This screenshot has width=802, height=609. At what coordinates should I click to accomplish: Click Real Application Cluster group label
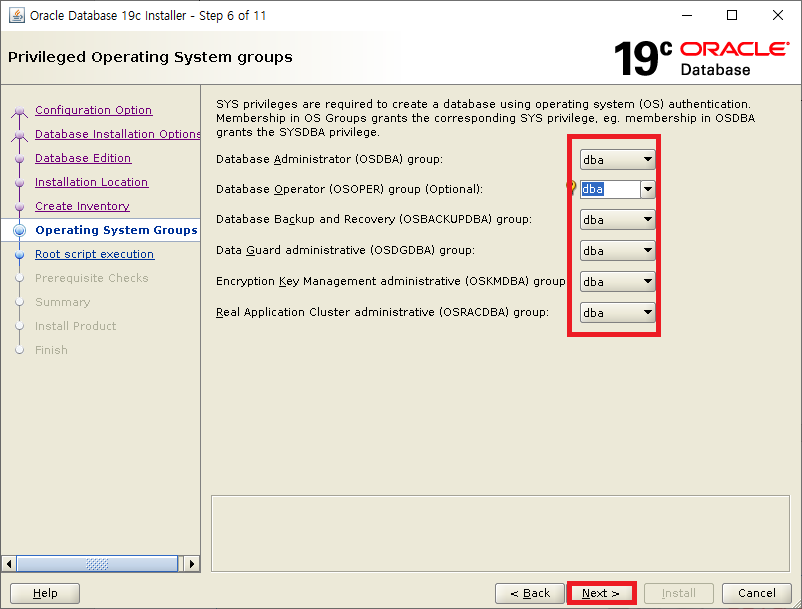click(x=382, y=312)
